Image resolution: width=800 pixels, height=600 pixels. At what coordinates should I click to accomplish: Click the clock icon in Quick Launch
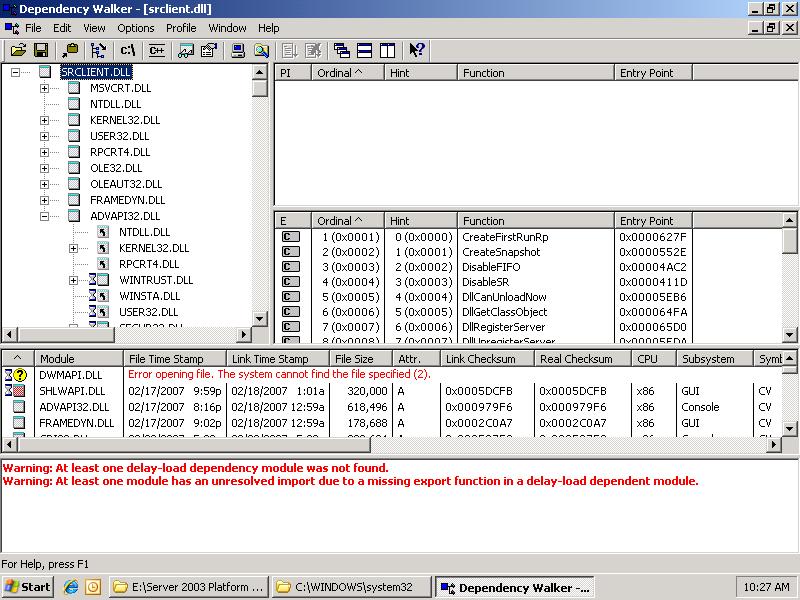tap(93, 587)
